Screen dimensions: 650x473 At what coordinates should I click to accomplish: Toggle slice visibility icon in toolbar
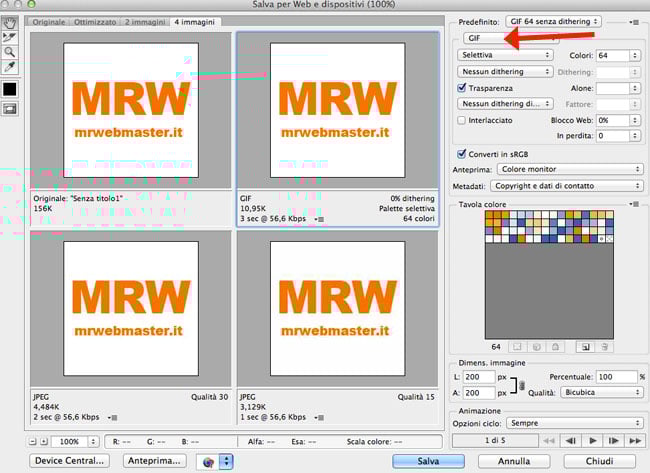(x=10, y=109)
